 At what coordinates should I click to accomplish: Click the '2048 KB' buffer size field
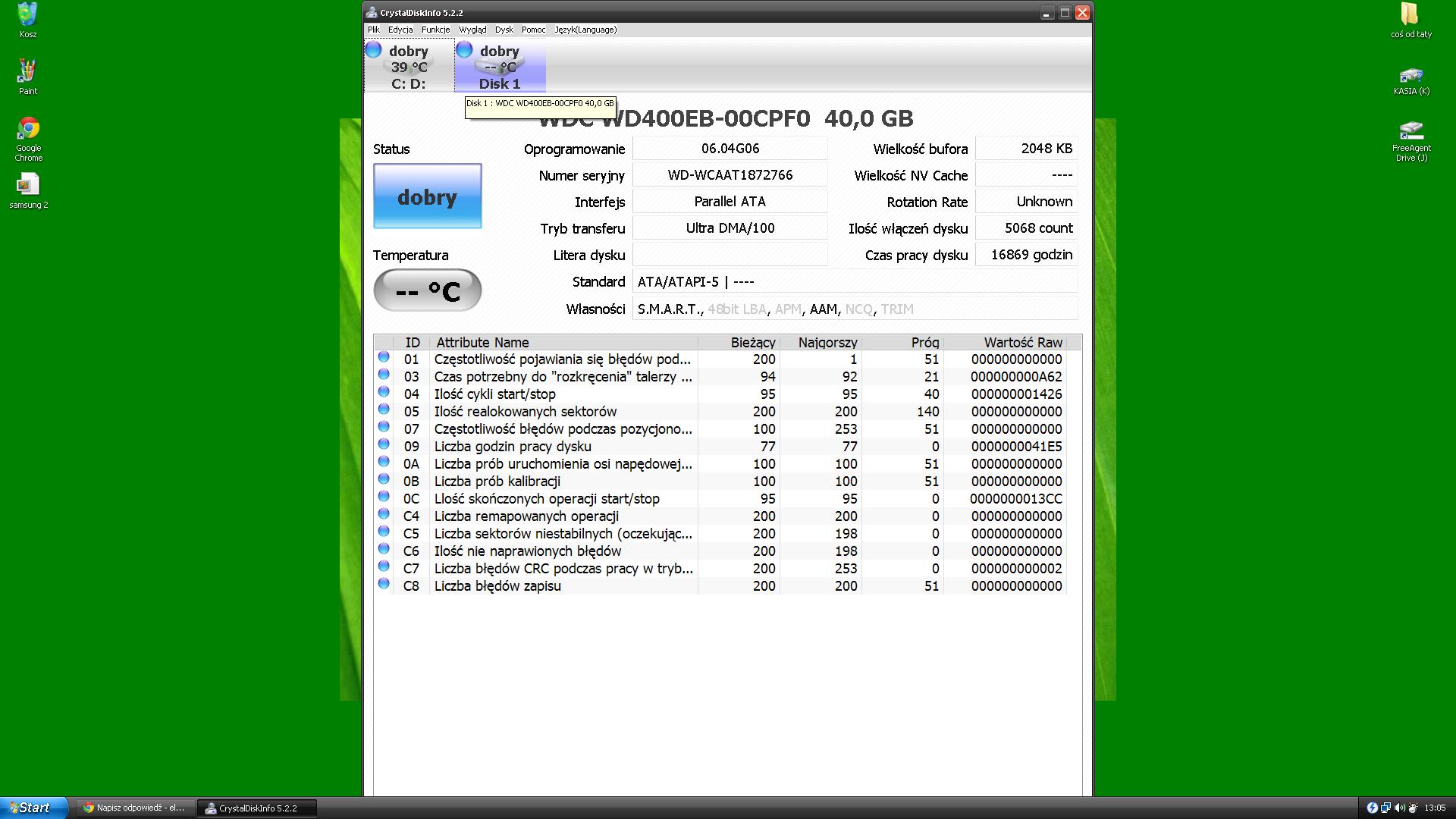coord(1027,149)
